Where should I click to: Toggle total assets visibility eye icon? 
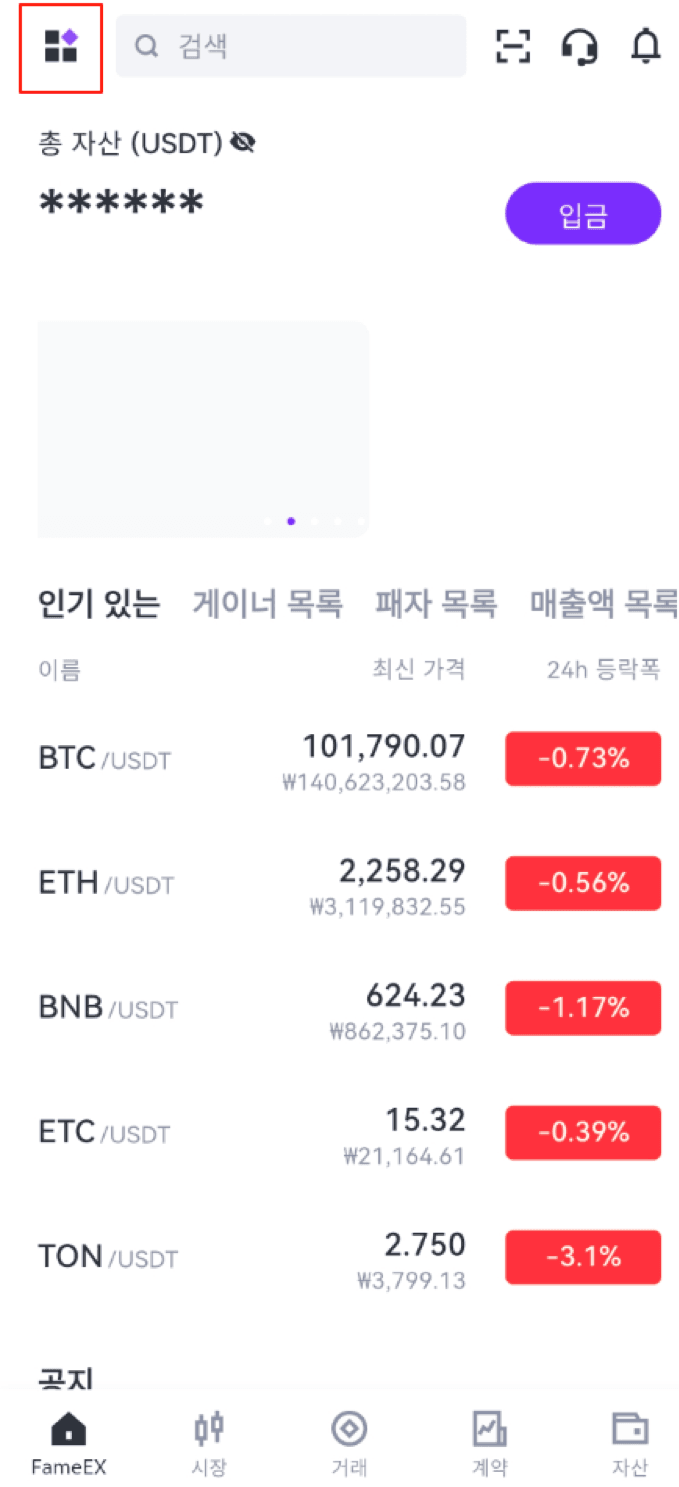(243, 143)
